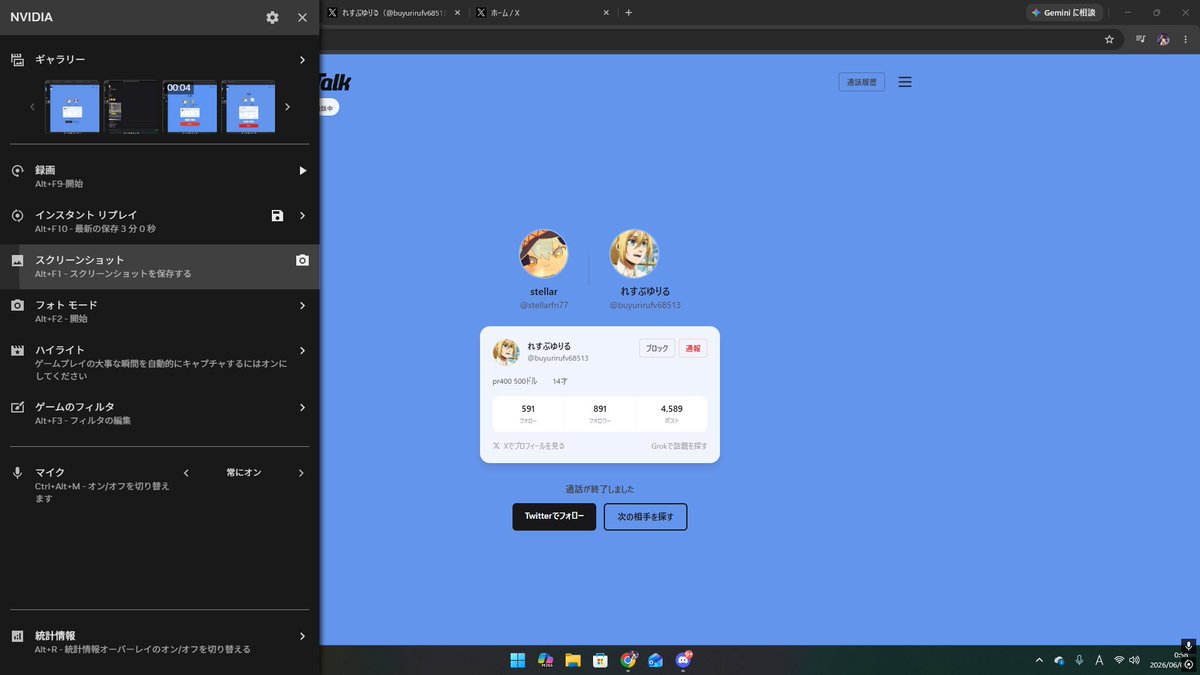Take screenshot using the camera icon
1200x675 pixels.
tap(302, 260)
